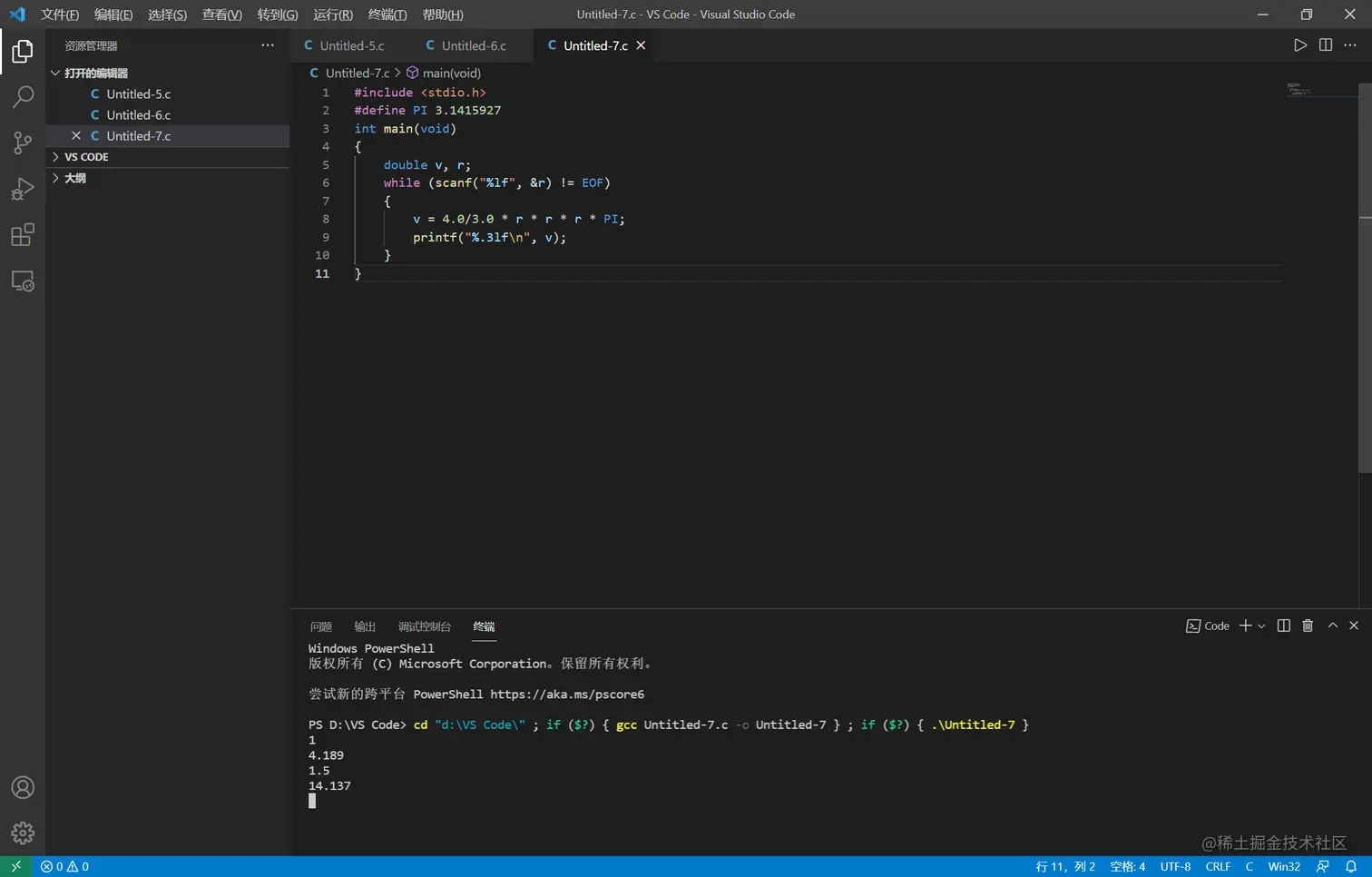
Task: Place cursor at terminal input prompt
Action: [312, 801]
